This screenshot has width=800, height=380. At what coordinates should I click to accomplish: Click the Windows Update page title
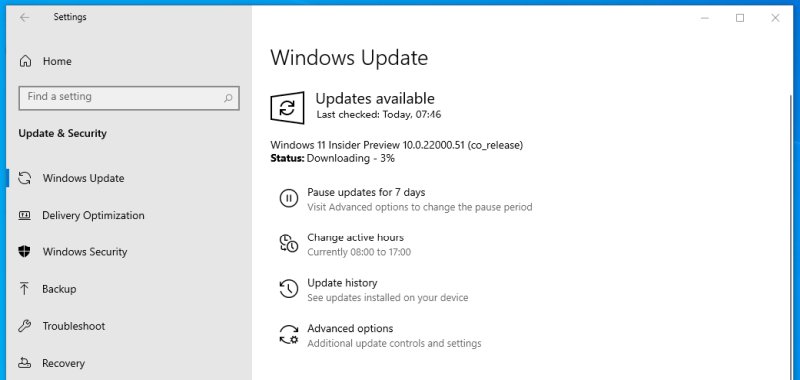tap(349, 58)
